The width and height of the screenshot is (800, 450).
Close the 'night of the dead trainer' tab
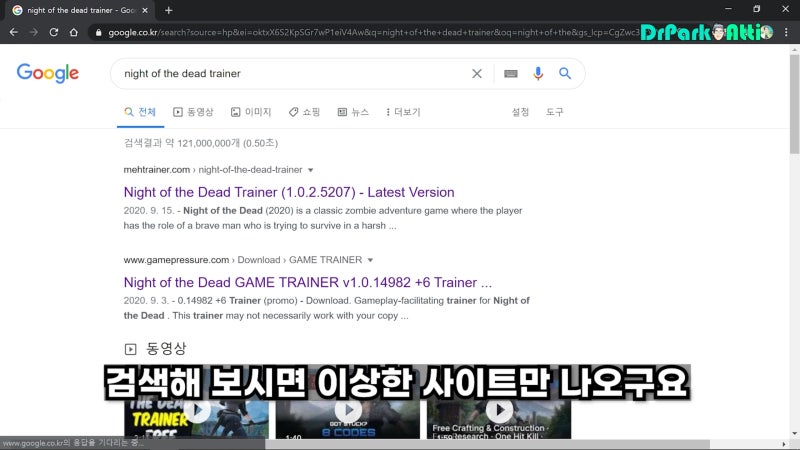pos(145,10)
